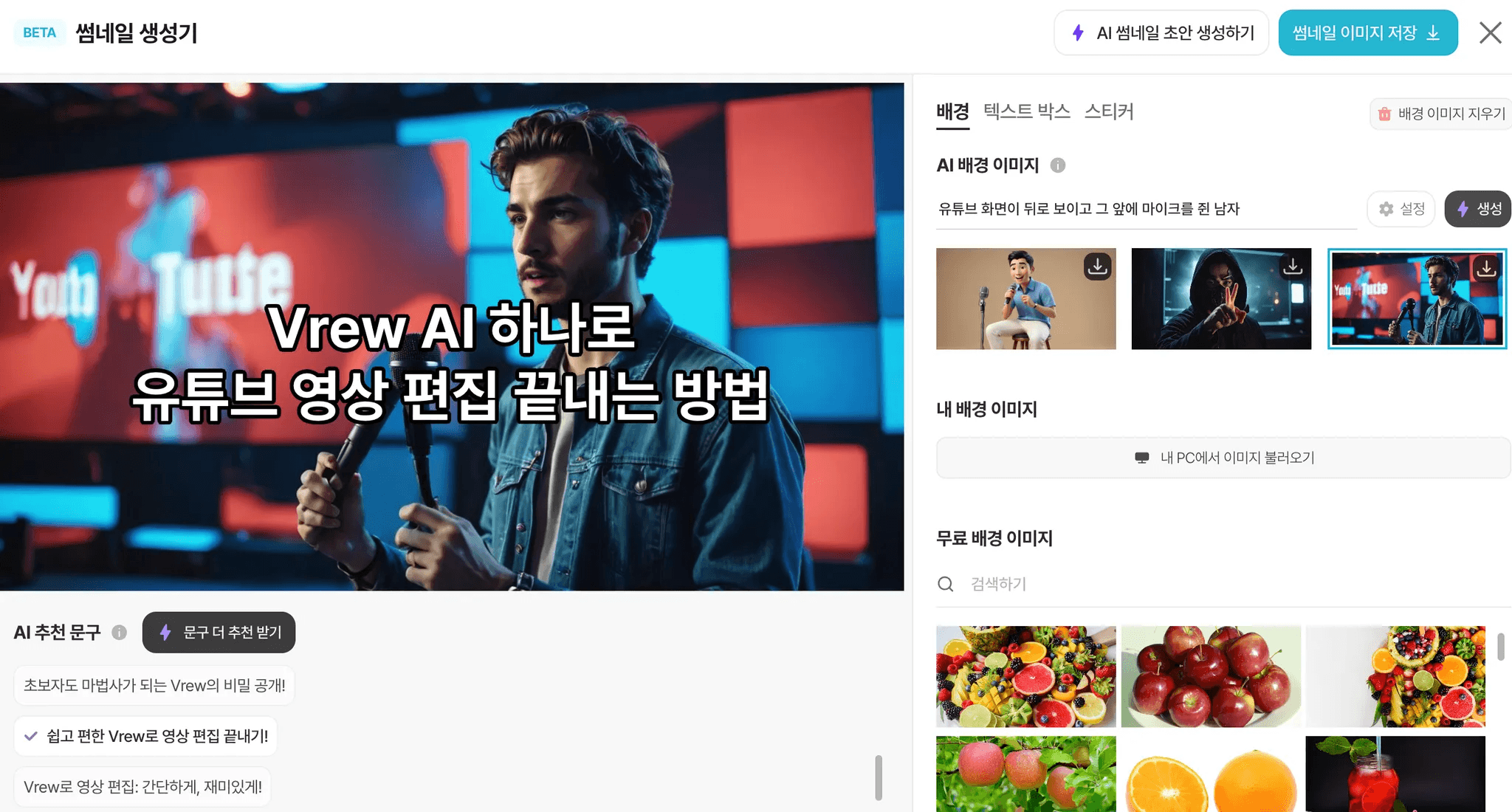Choose the apples on tree background image

point(1025,774)
